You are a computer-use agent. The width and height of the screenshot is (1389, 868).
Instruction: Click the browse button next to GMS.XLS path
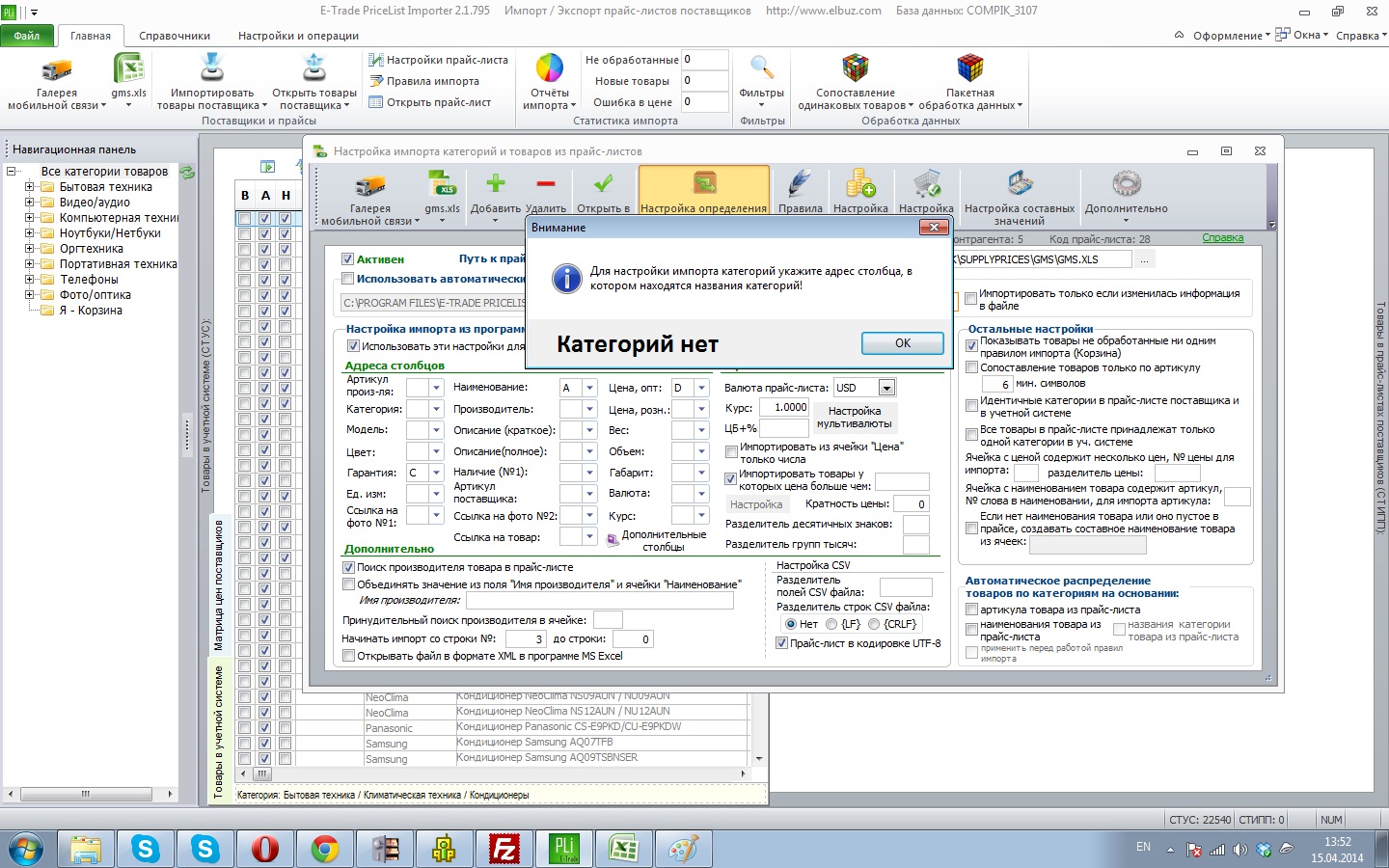tap(1144, 259)
